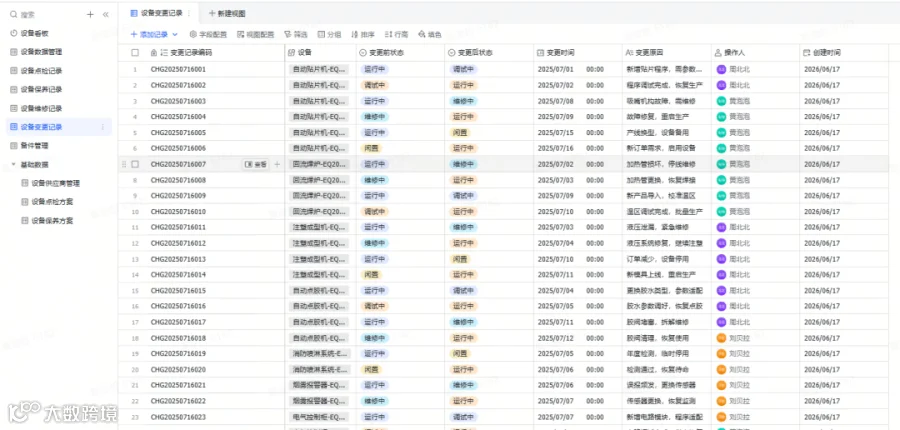
Task: Click the drag handle of row CHG20250716007
Action: point(124,164)
